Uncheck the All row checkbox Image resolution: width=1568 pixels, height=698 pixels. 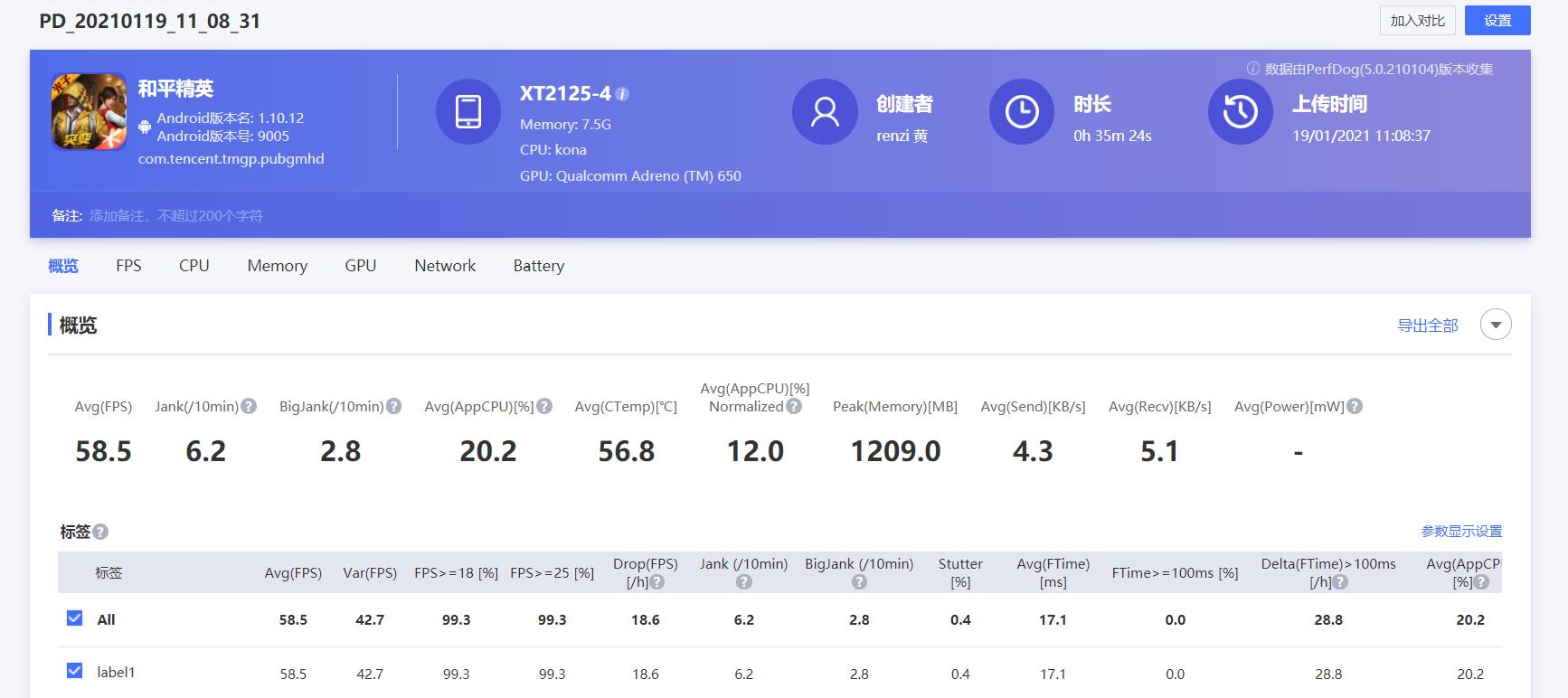click(x=74, y=618)
